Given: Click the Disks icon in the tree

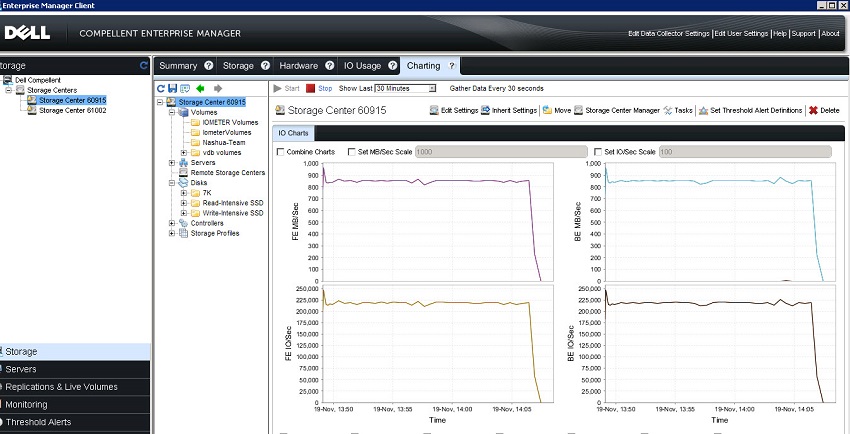Looking at the screenshot, I should point(183,183).
